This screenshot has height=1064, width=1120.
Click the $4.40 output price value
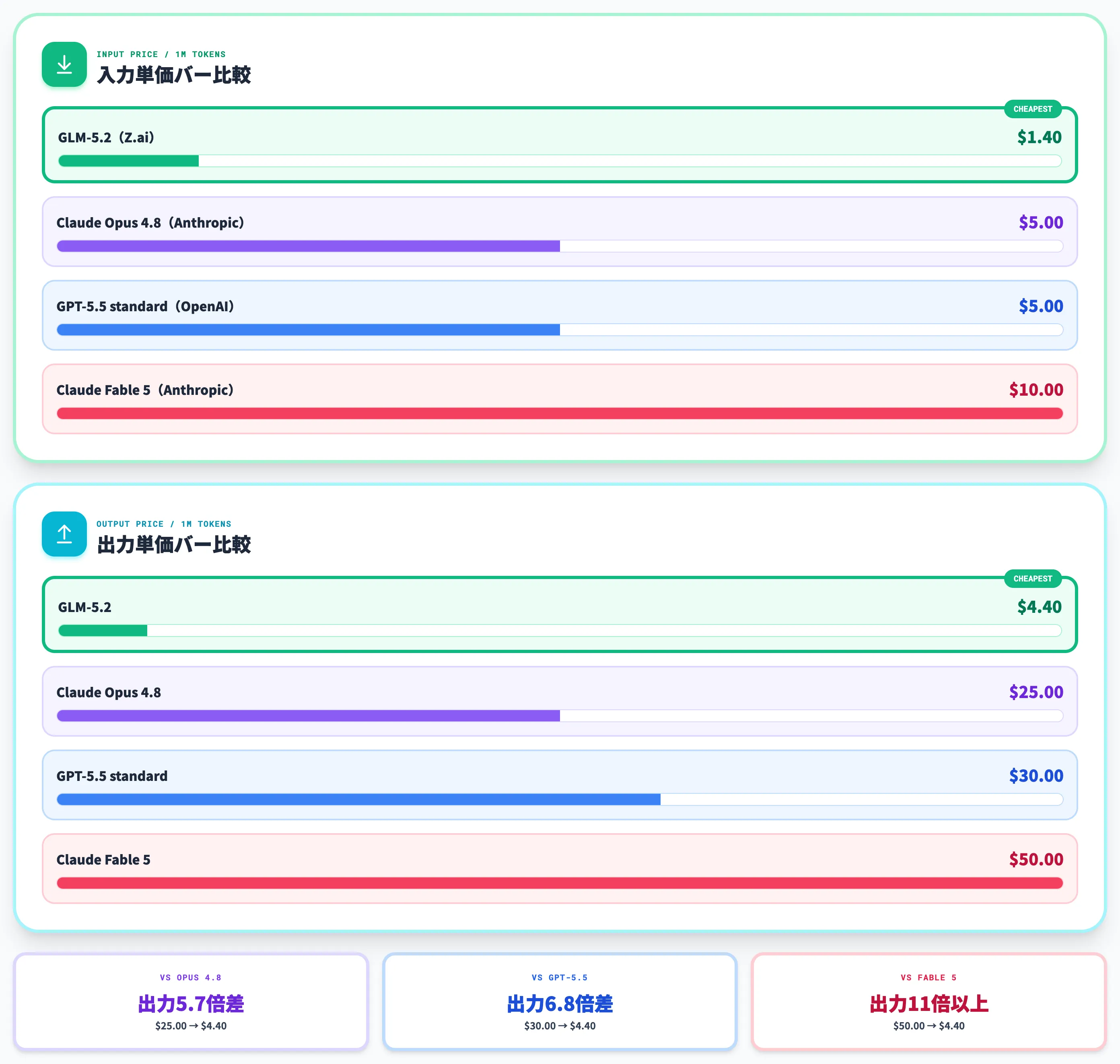[x=1039, y=607]
